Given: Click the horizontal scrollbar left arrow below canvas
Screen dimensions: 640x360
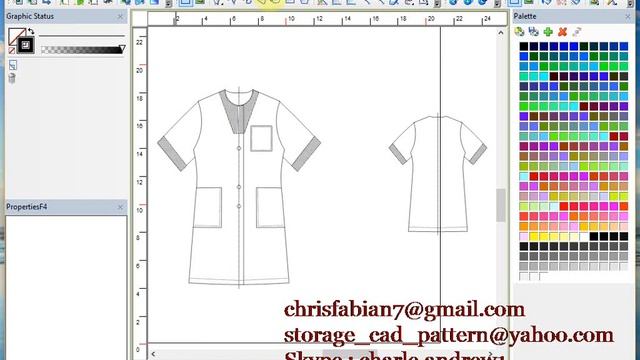Looking at the screenshot, I should click(x=153, y=354).
